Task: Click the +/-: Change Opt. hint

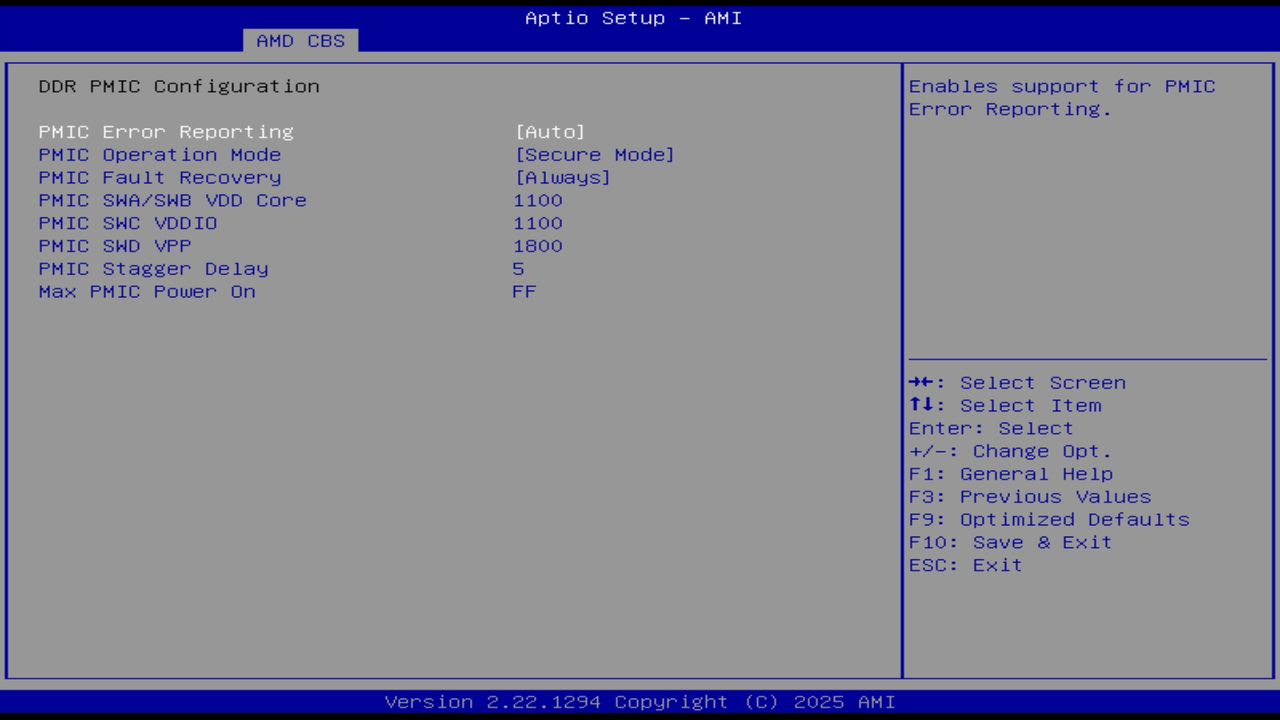Action: click(1010, 451)
